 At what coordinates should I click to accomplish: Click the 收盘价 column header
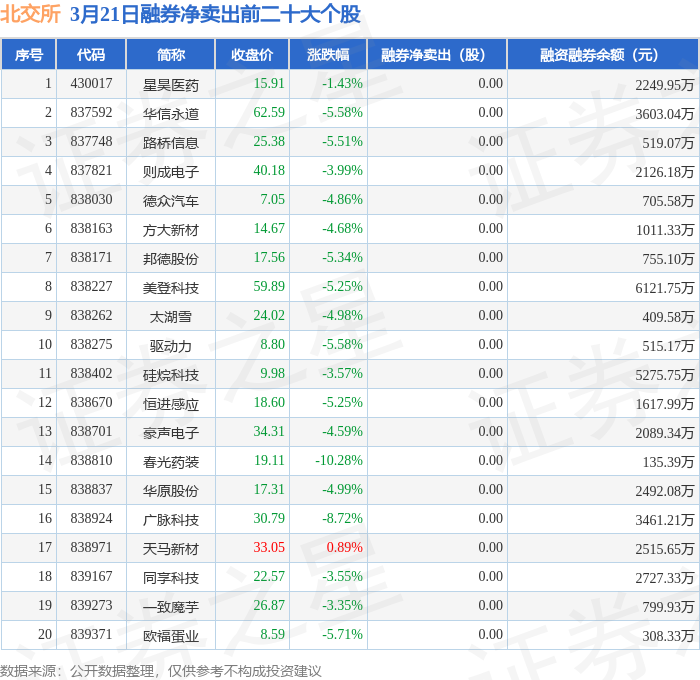click(x=252, y=55)
